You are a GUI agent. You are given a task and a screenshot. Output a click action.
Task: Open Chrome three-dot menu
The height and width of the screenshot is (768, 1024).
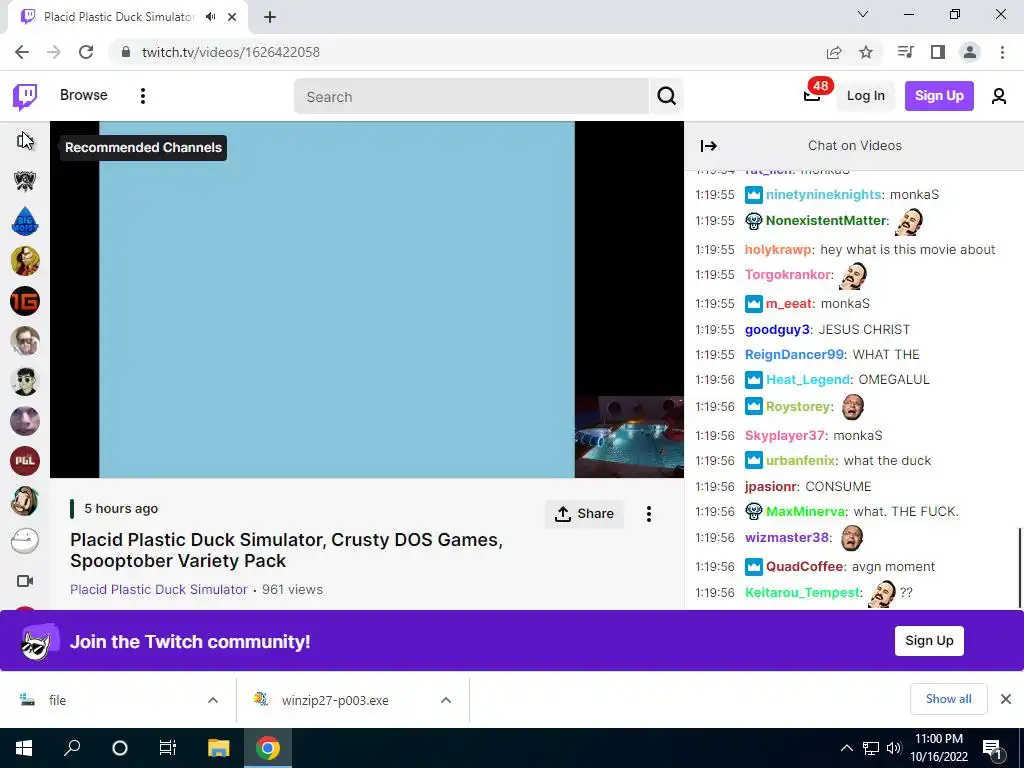click(1002, 52)
